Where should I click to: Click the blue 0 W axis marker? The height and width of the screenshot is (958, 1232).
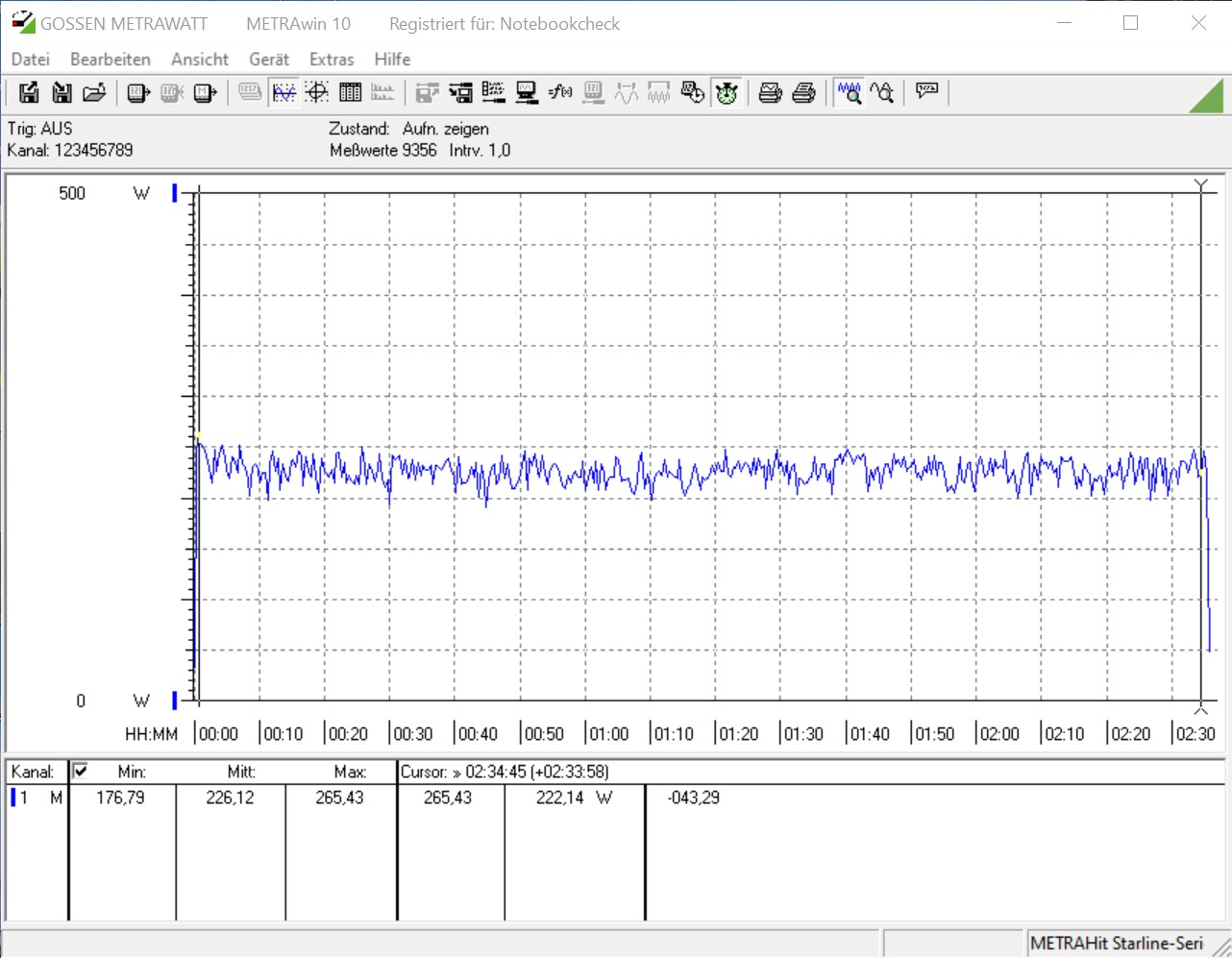[175, 700]
